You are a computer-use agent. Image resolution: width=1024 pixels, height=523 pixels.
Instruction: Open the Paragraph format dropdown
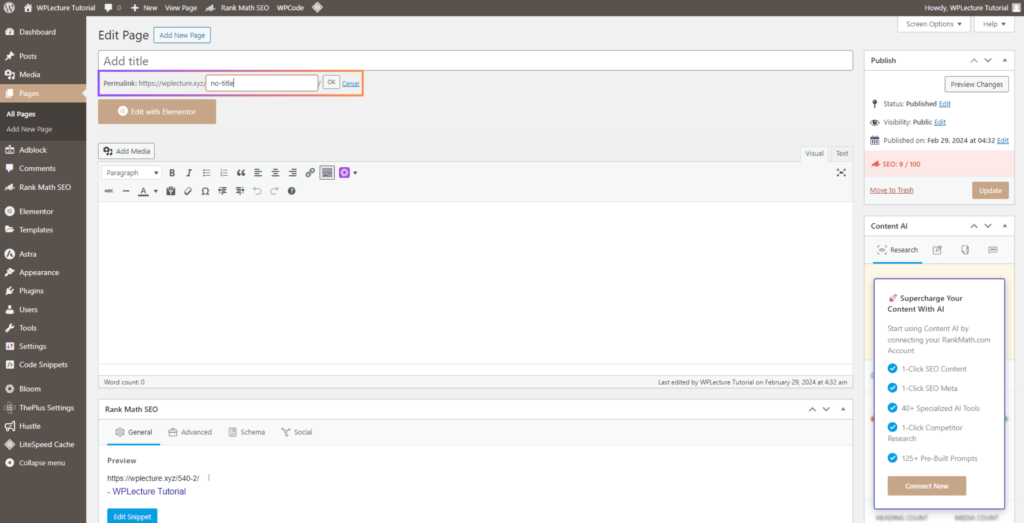tap(133, 173)
